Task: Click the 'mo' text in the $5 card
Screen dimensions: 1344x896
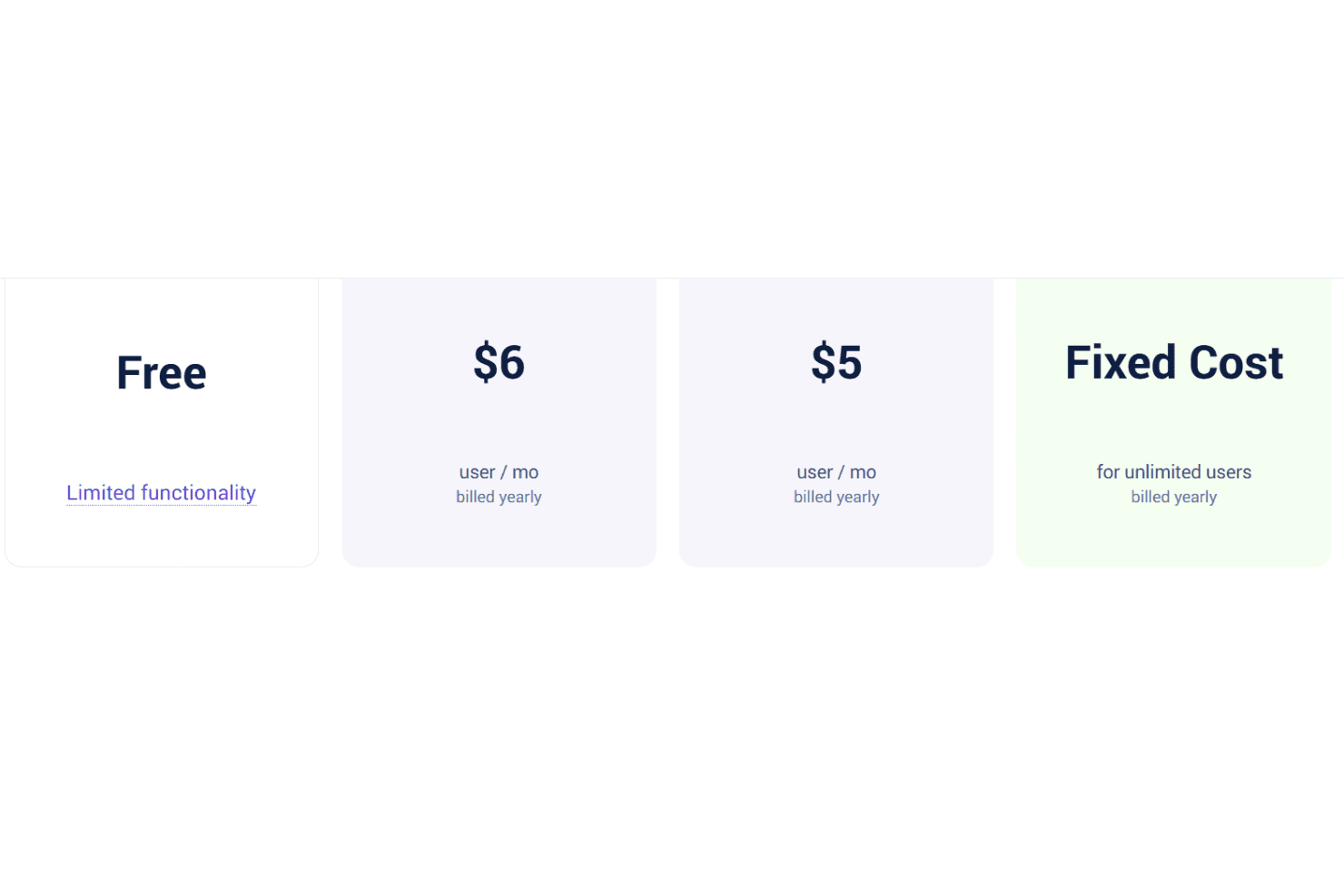Action: point(864,472)
